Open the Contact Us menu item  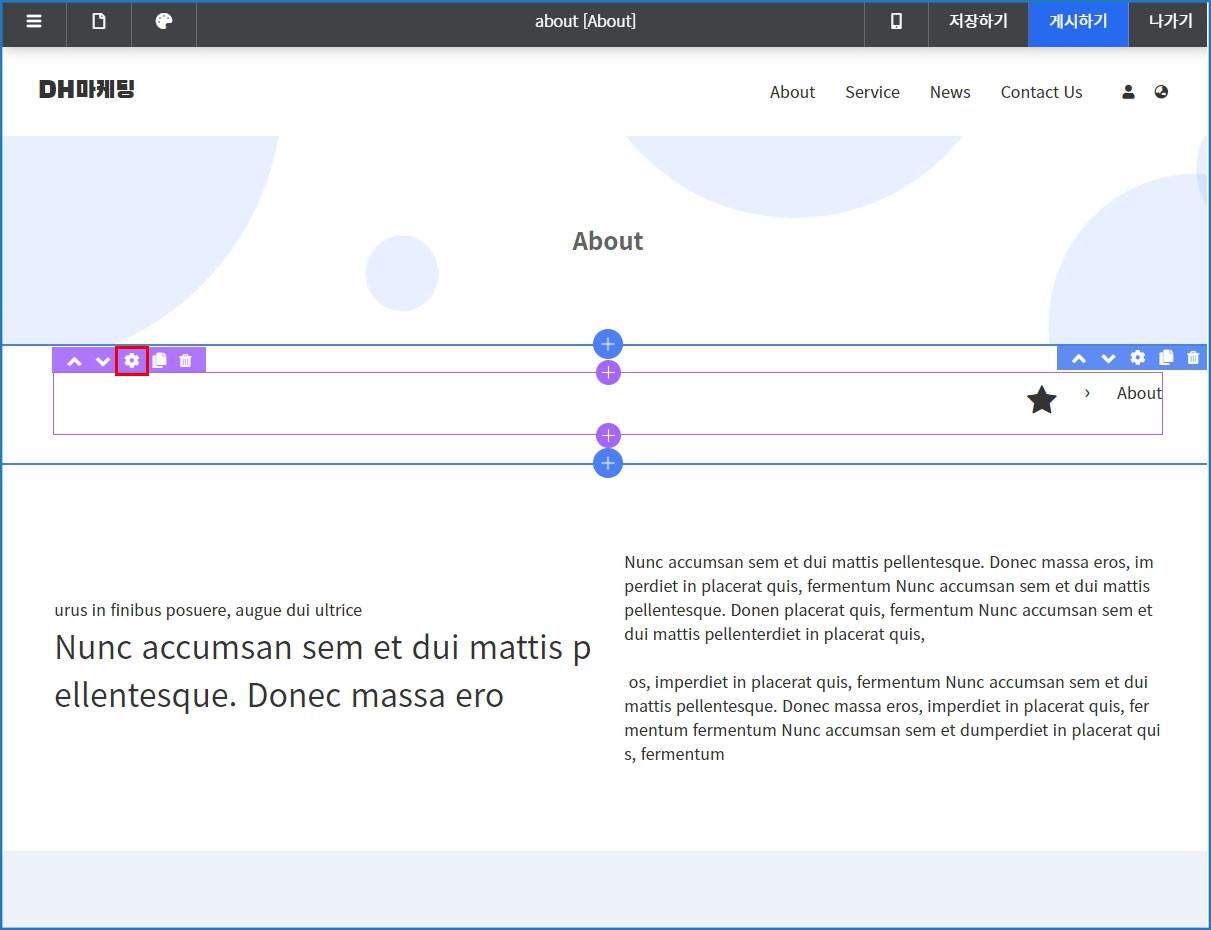(1041, 92)
